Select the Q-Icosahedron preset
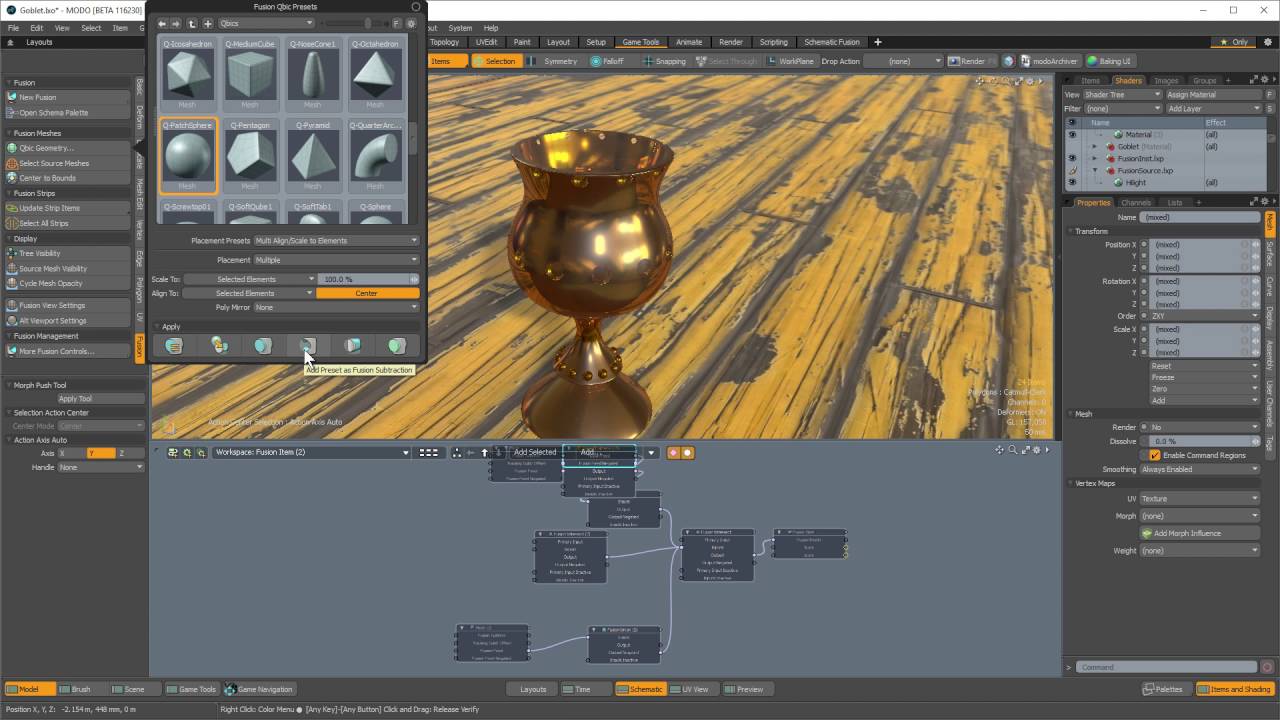1280x720 pixels. tap(187, 73)
